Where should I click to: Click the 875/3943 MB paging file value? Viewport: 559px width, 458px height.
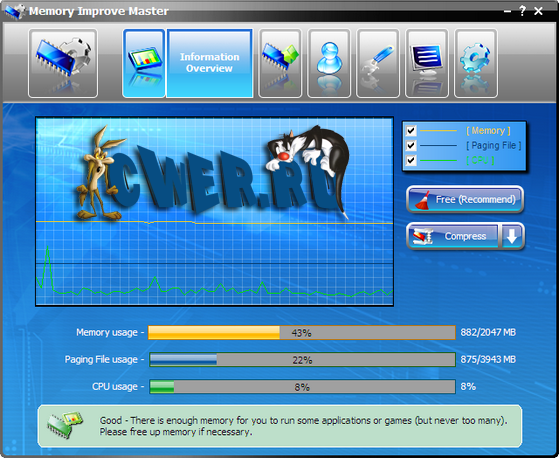(488, 359)
